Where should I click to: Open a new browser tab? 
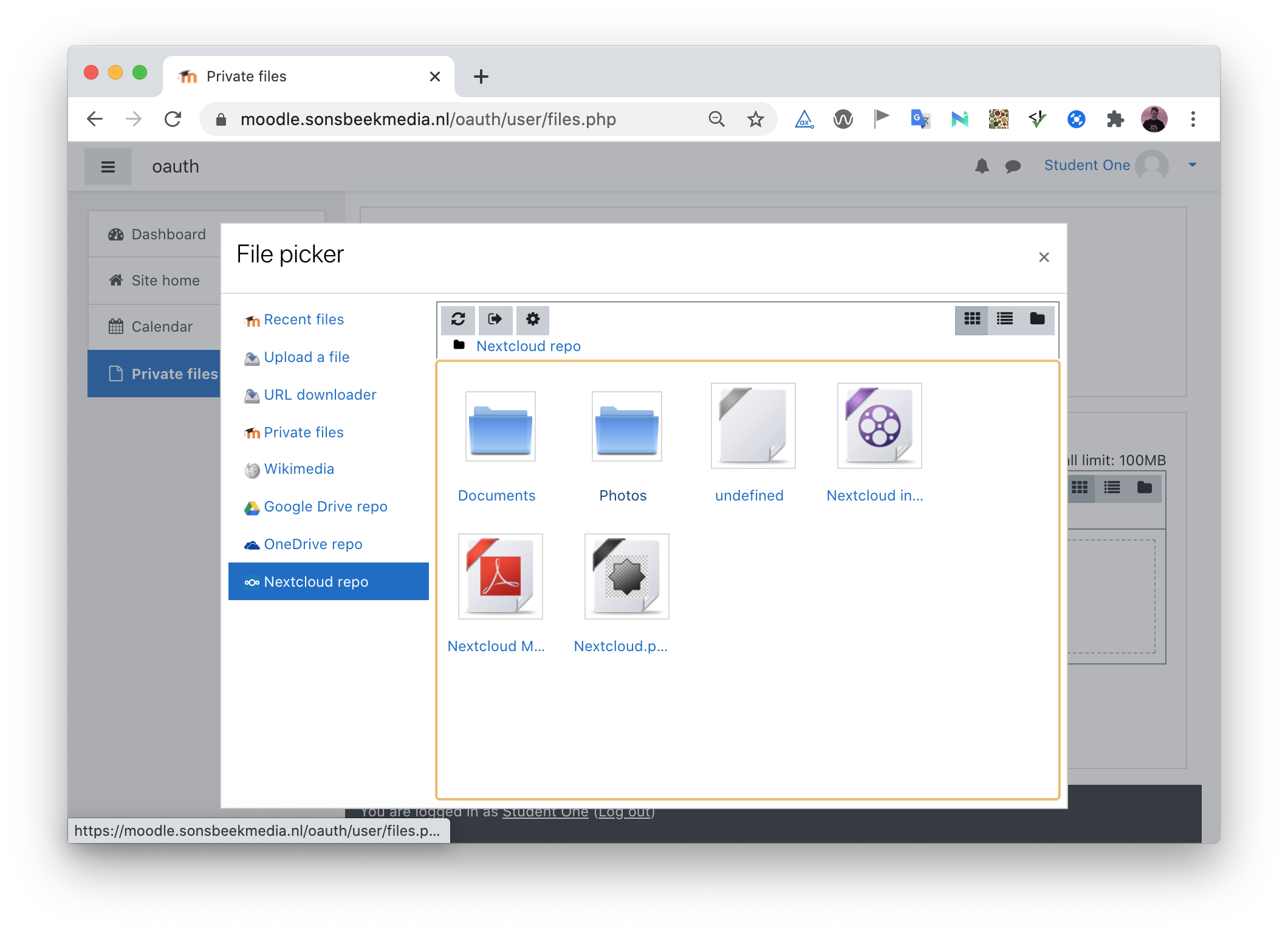481,77
